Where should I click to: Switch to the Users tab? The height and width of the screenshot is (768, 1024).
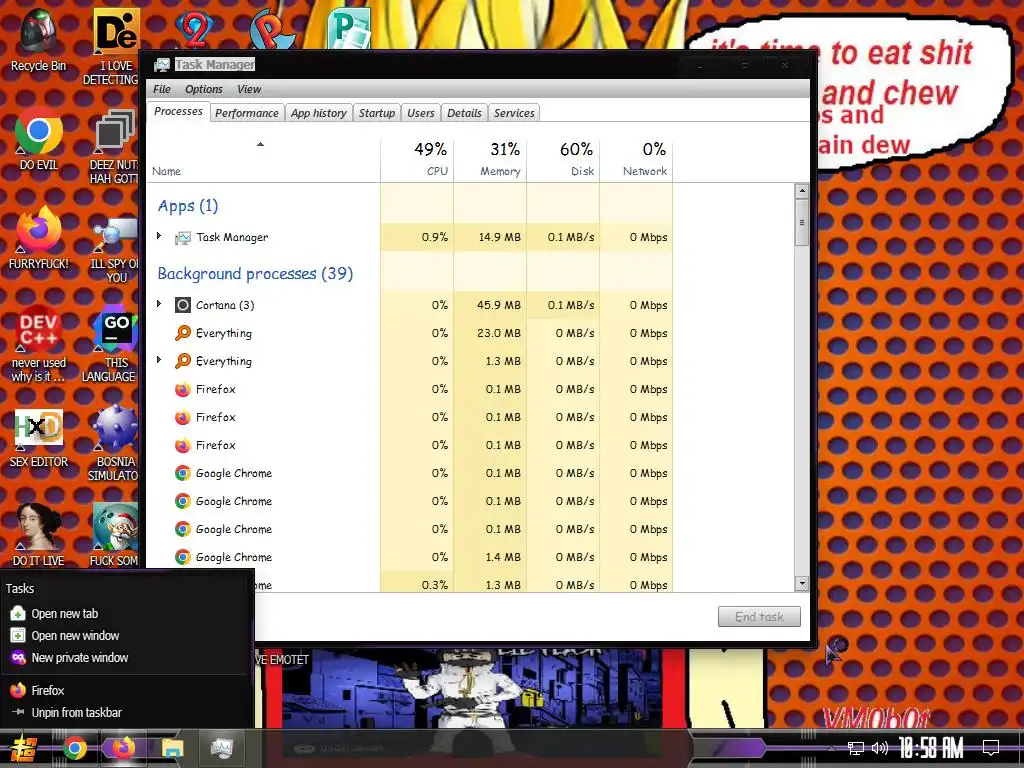click(x=421, y=113)
